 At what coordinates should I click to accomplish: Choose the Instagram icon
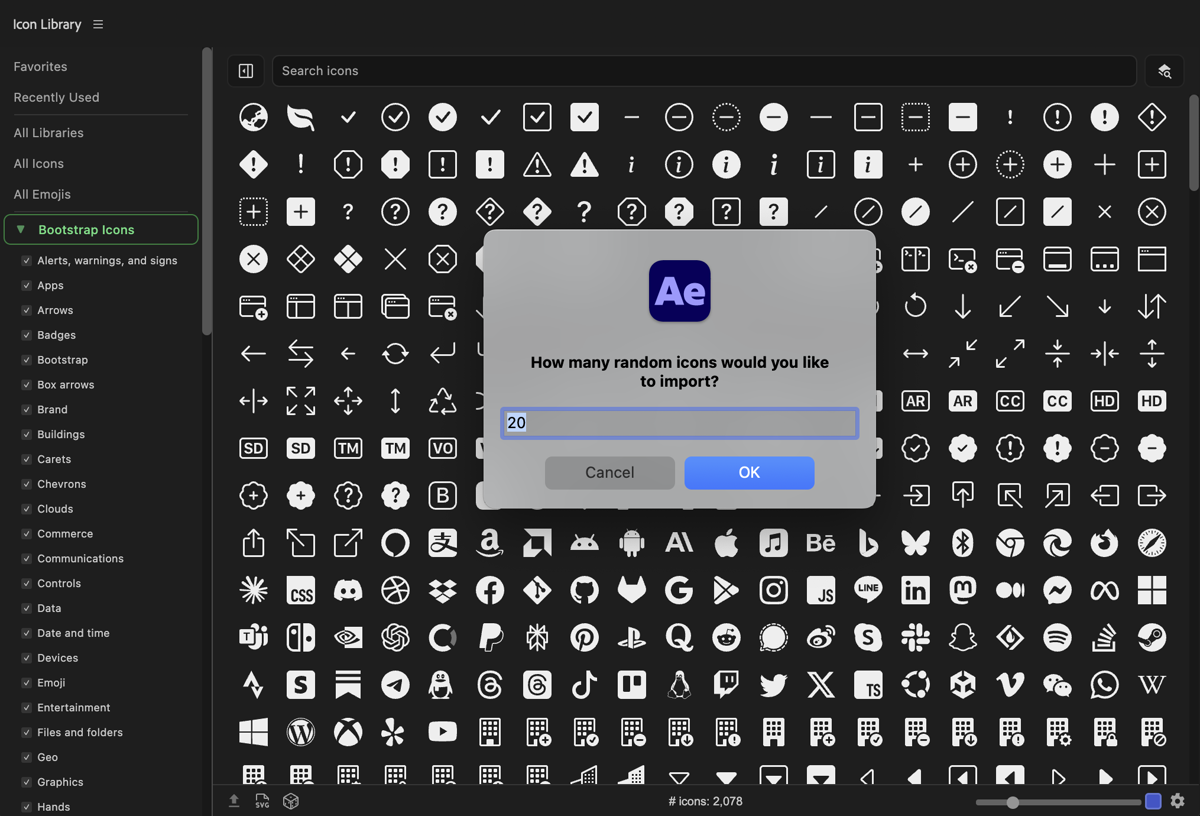tap(774, 590)
